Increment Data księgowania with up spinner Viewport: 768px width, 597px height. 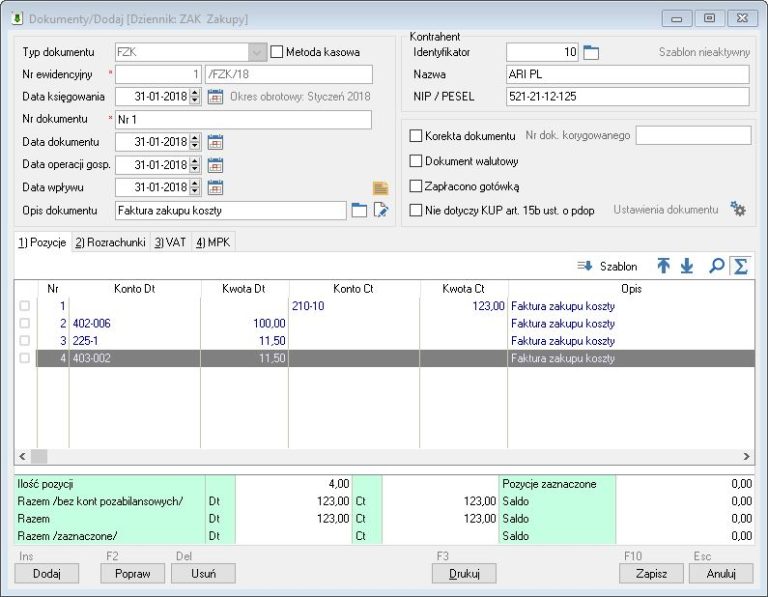tap(195, 93)
